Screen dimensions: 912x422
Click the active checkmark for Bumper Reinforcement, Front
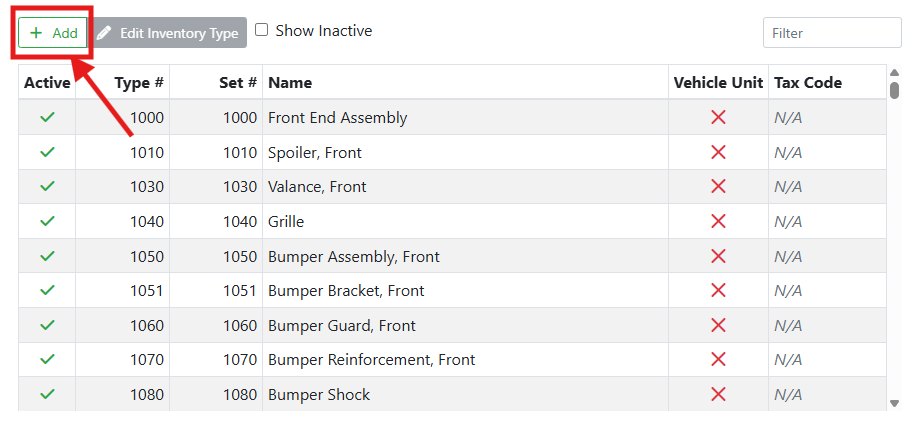point(47,360)
